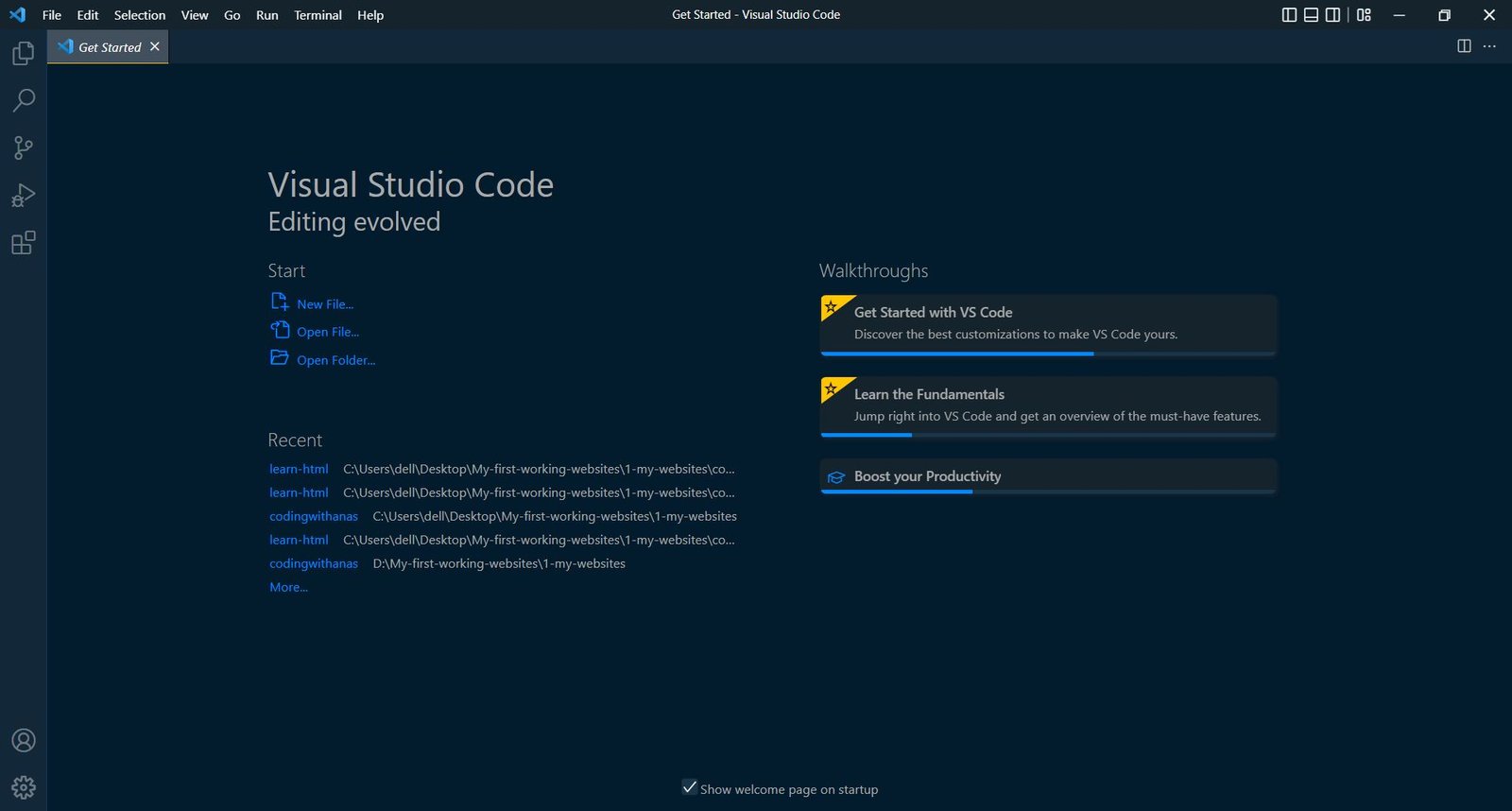
Task: Click More... under Recent
Action: pyautogui.click(x=288, y=587)
